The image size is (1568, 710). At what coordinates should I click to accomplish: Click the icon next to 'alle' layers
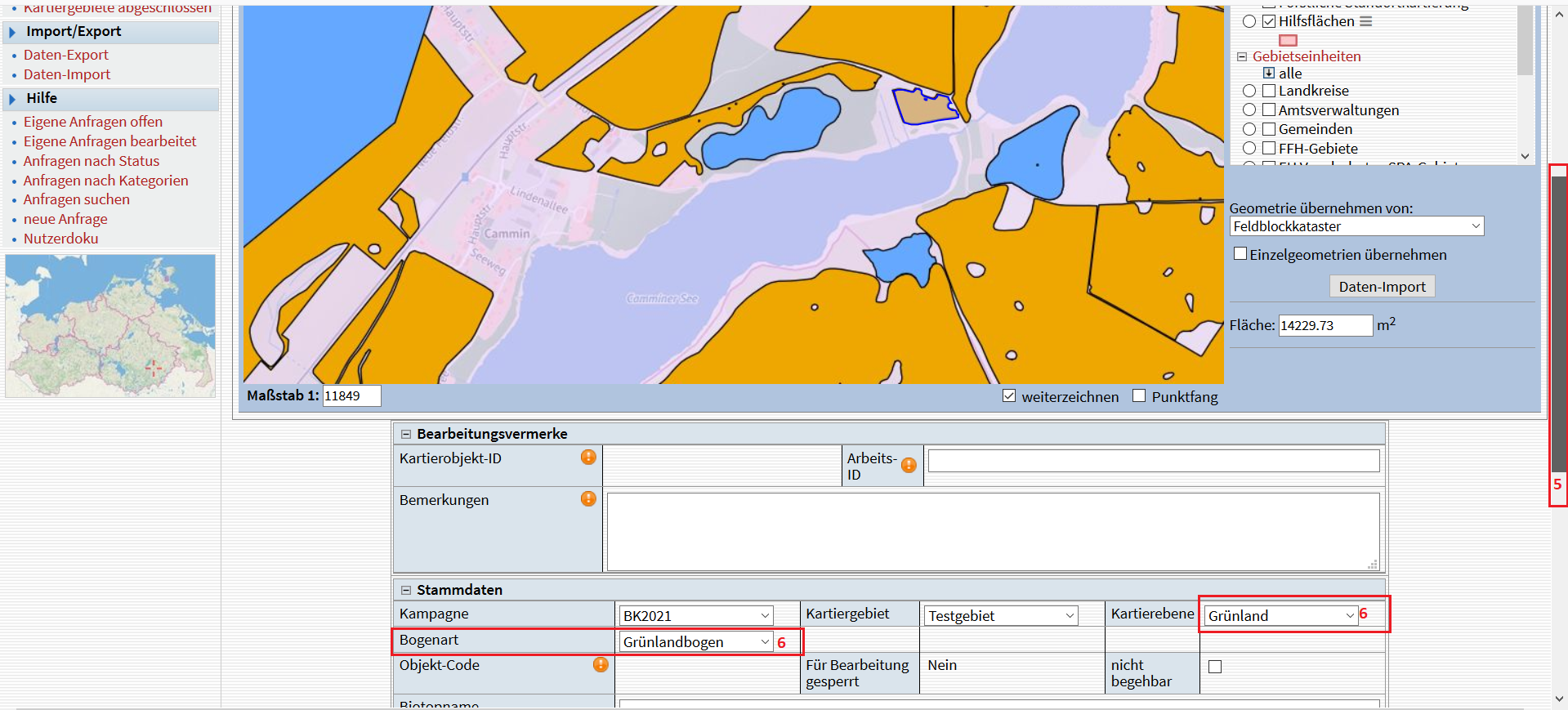1269,74
